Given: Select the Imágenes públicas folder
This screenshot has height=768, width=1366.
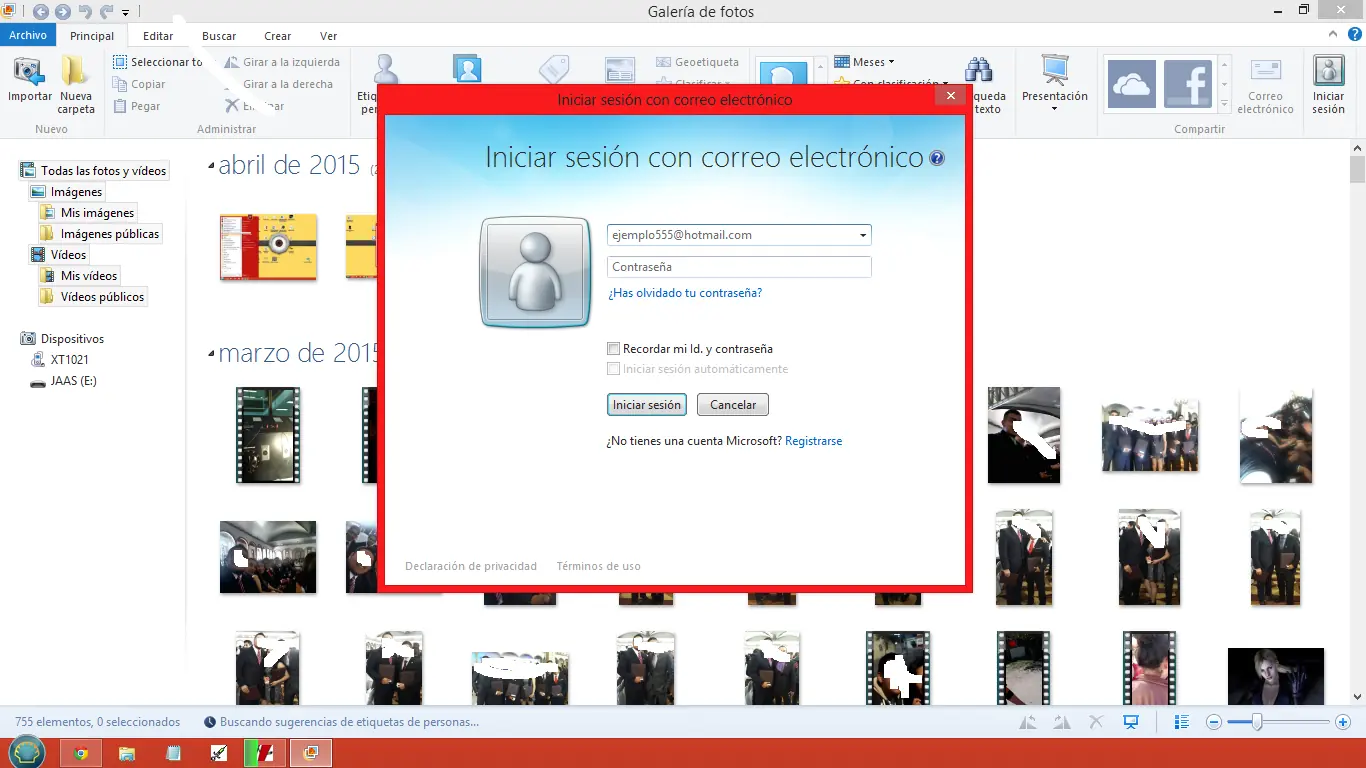Looking at the screenshot, I should point(100,234).
